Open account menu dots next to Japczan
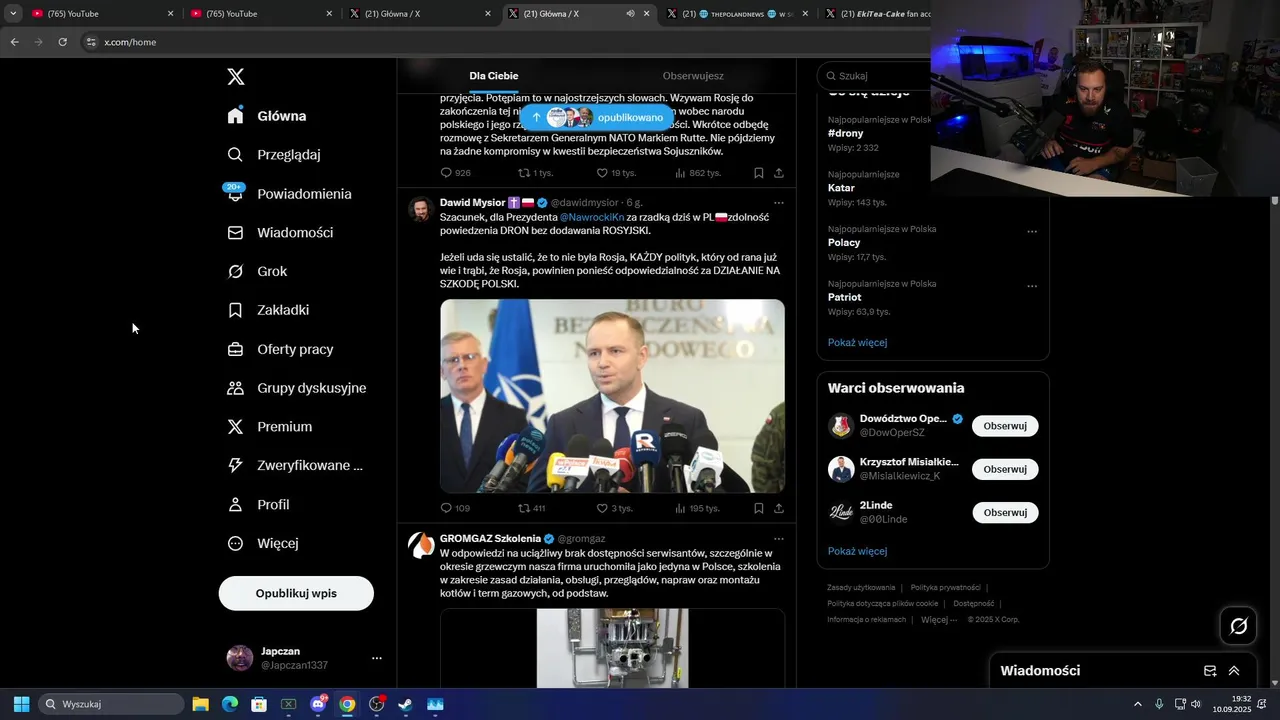 (377, 658)
